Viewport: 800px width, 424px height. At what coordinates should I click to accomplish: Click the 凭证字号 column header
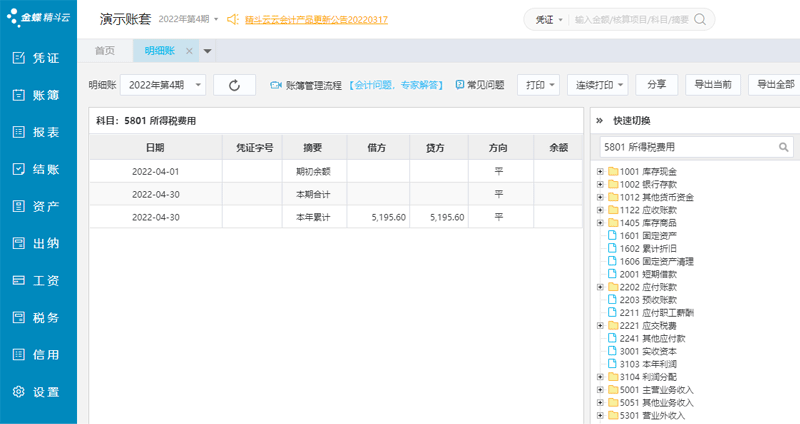tap(254, 148)
